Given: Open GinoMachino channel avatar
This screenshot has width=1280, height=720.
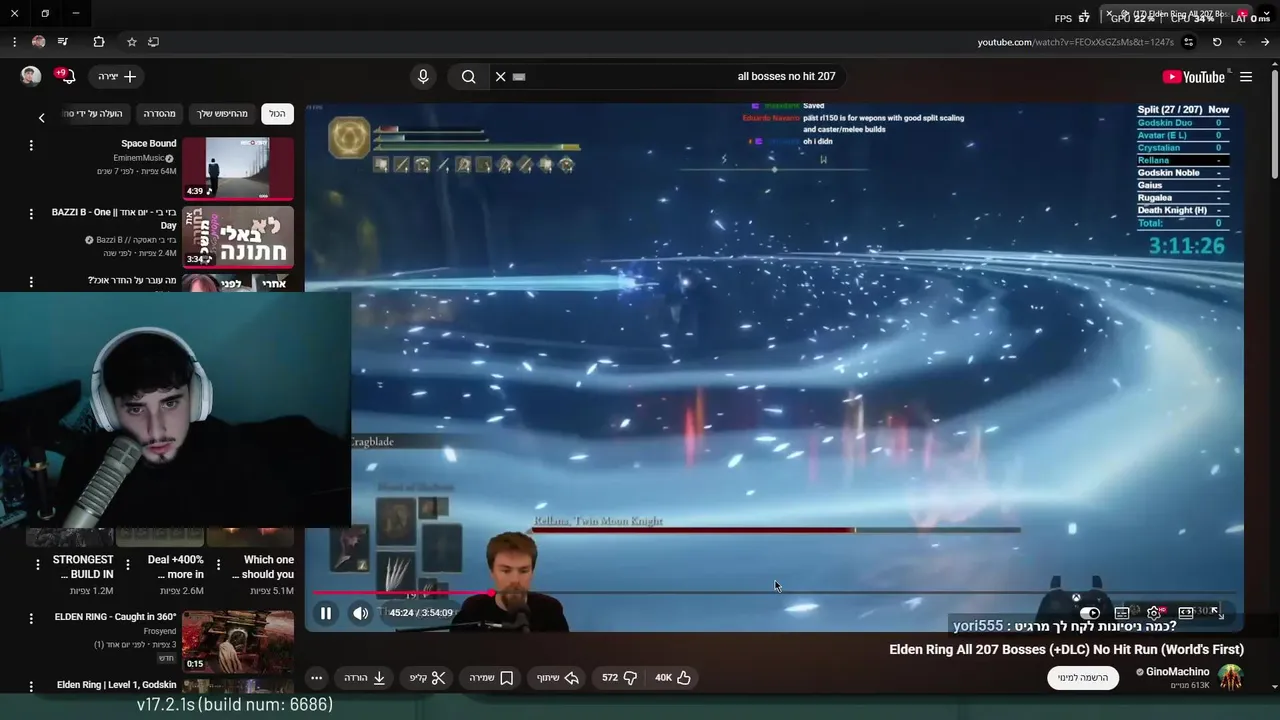Looking at the screenshot, I should click(1230, 677).
